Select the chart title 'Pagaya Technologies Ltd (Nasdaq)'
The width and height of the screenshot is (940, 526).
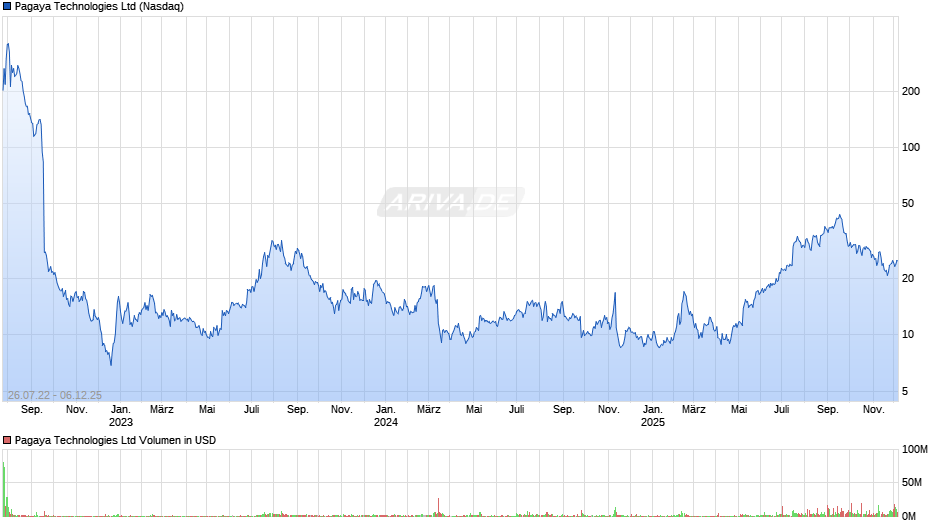pos(99,7)
